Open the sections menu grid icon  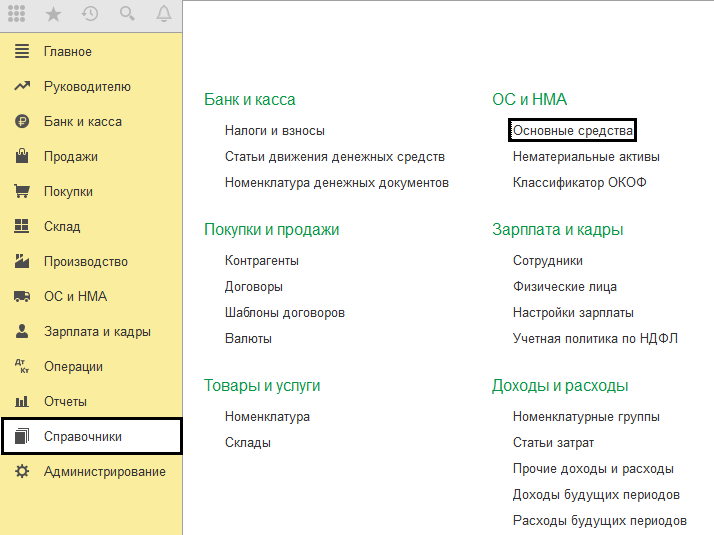16,14
